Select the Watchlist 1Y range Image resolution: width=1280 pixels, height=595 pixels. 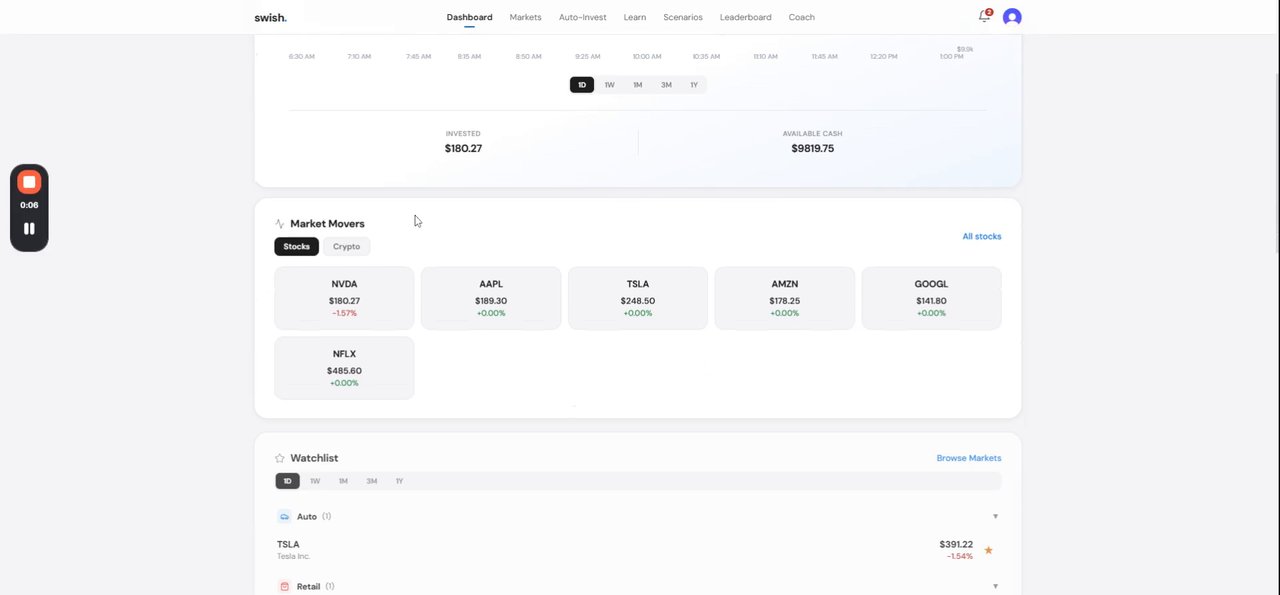399,481
